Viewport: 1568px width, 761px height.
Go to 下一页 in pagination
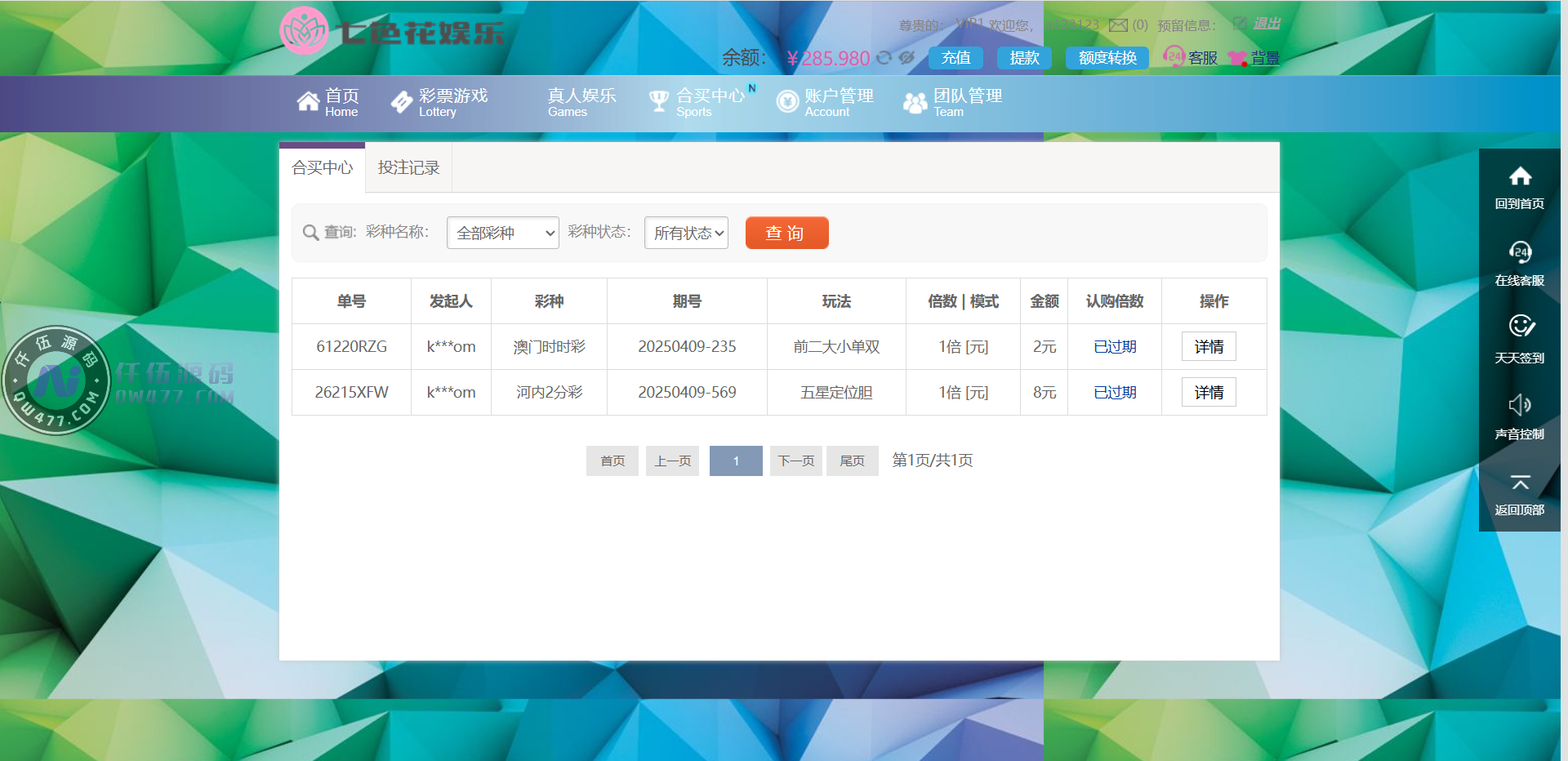point(795,461)
